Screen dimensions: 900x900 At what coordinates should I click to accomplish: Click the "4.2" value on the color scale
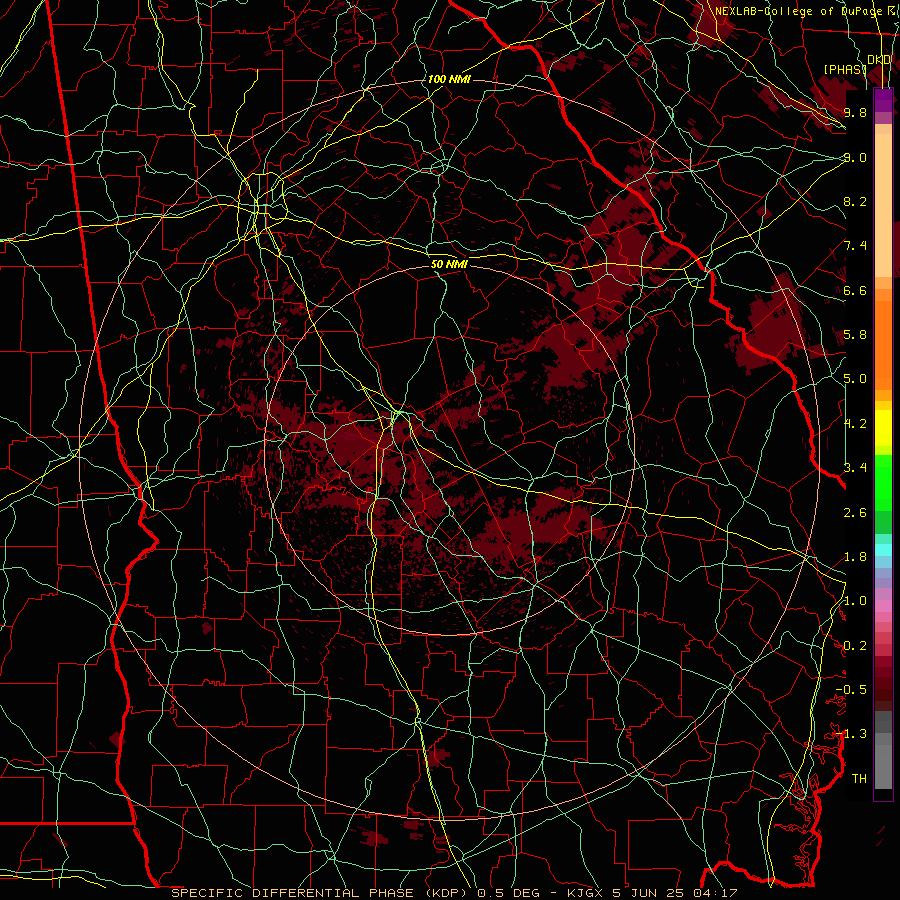tap(855, 424)
